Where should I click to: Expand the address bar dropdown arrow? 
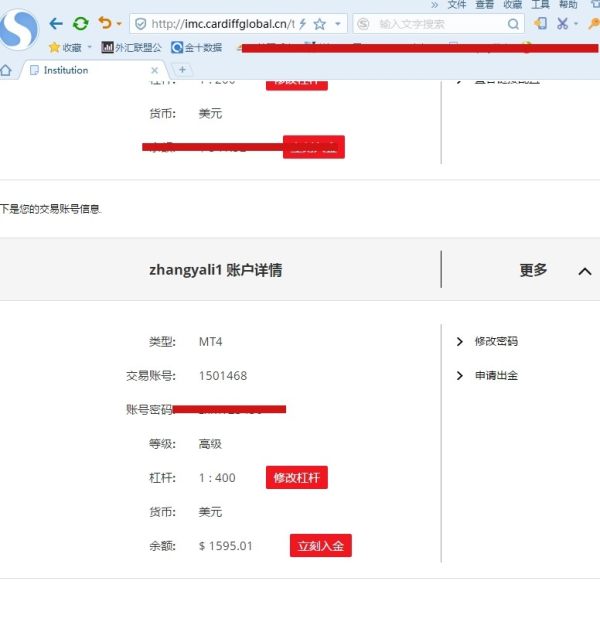click(x=339, y=23)
